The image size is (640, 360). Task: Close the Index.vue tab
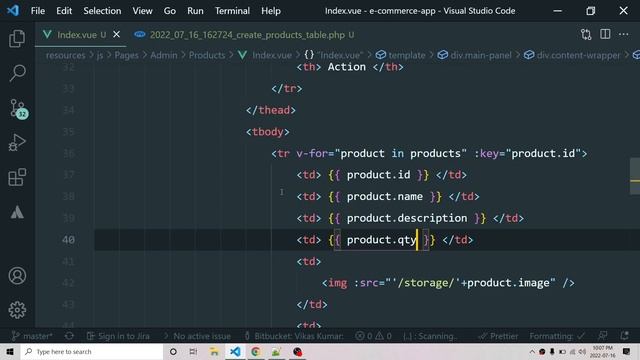point(116,34)
